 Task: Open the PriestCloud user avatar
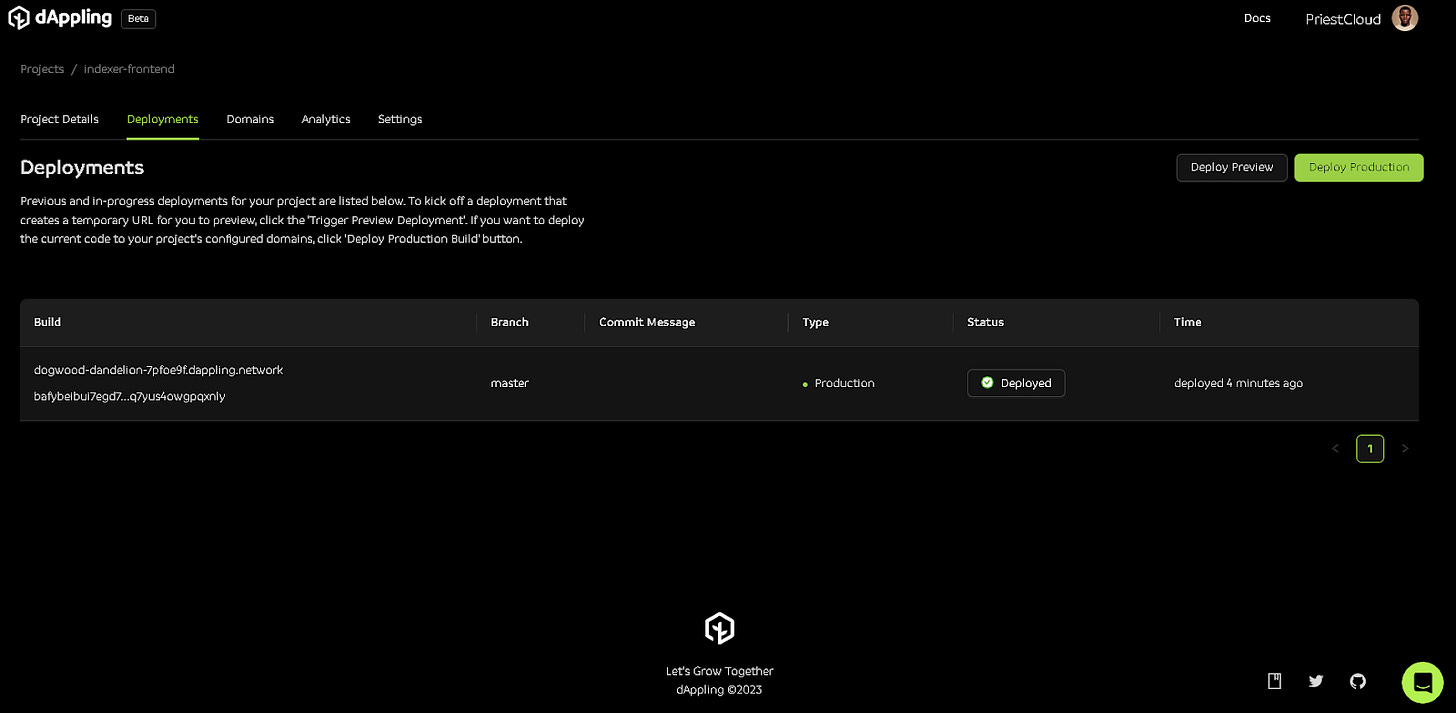pos(1405,18)
